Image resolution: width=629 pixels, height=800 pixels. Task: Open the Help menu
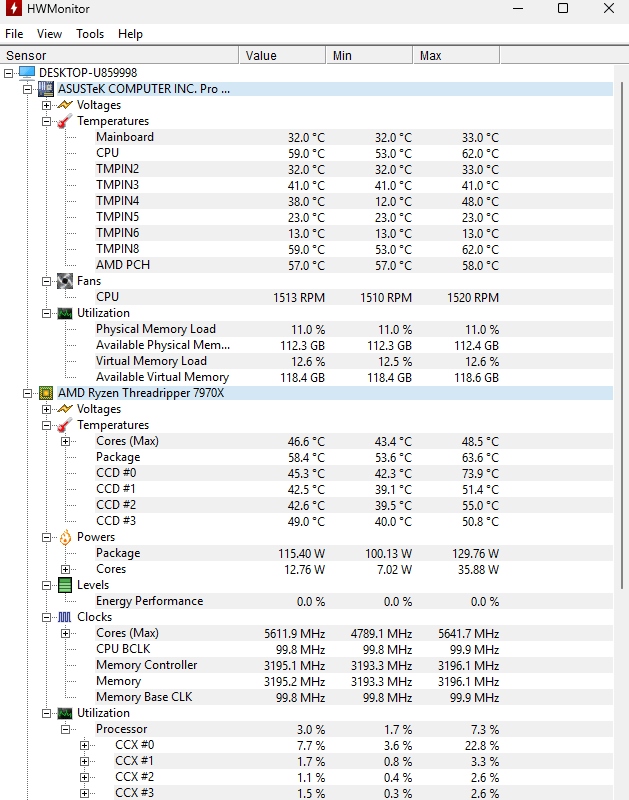tap(130, 33)
